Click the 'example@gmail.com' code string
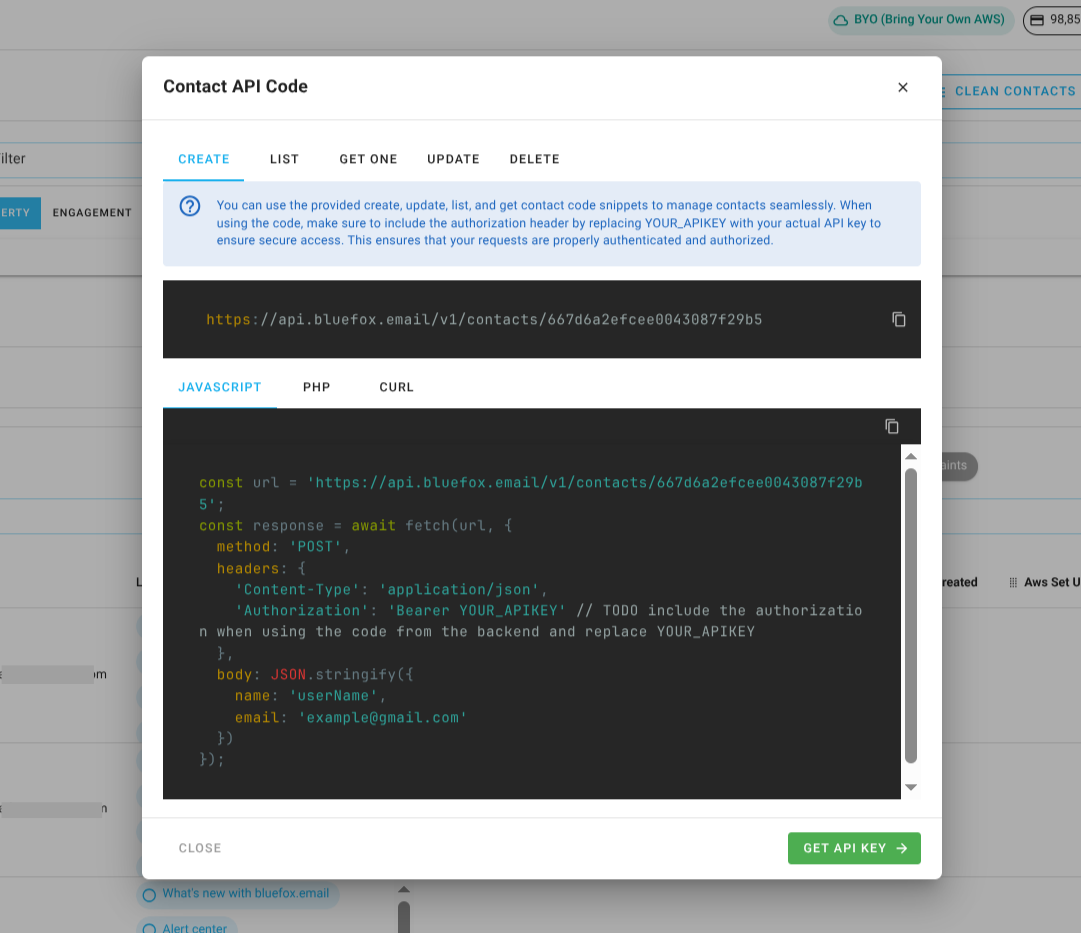The width and height of the screenshot is (1081, 933). (x=383, y=718)
